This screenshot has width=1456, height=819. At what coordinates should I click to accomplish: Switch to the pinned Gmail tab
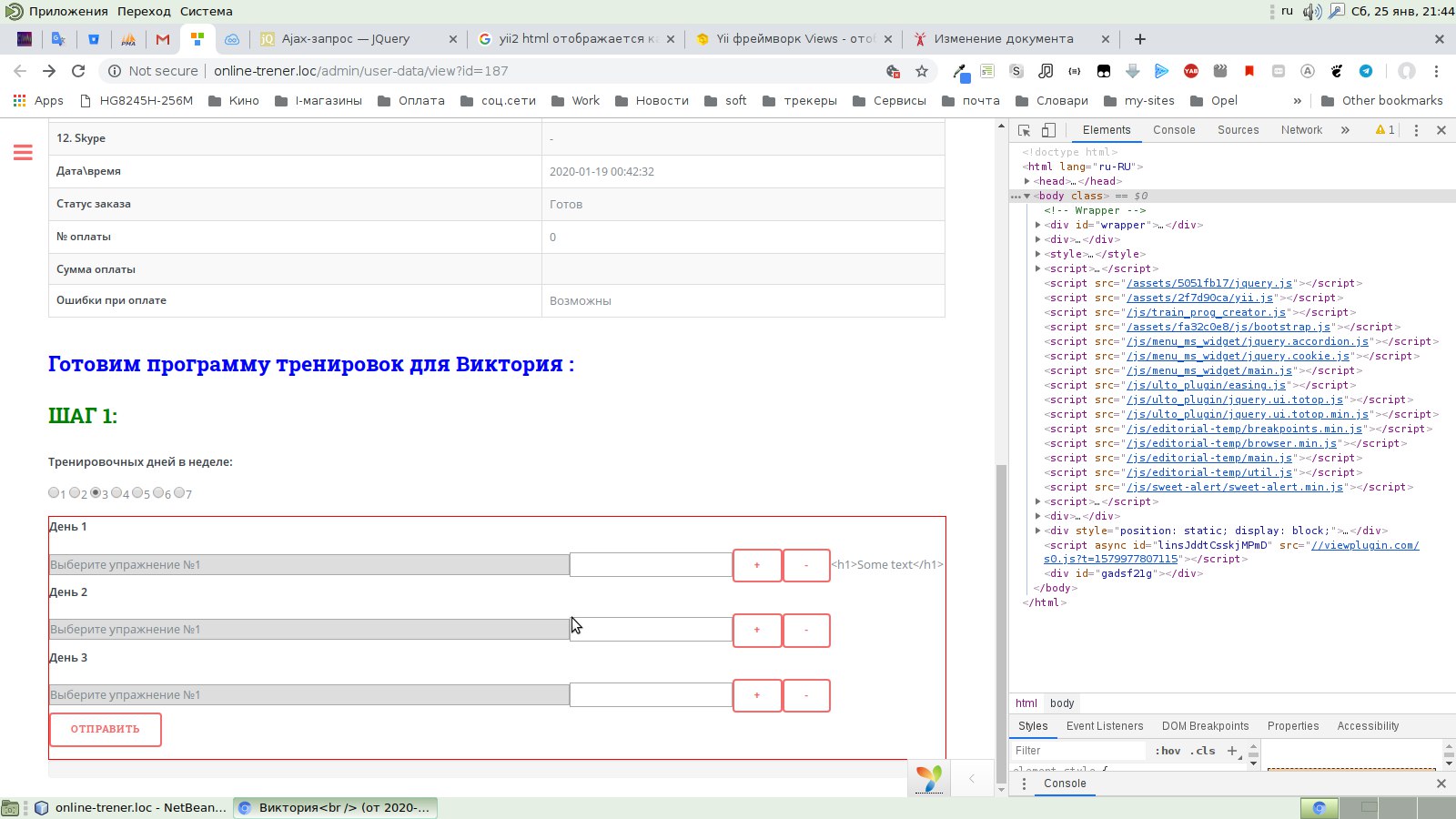163,39
